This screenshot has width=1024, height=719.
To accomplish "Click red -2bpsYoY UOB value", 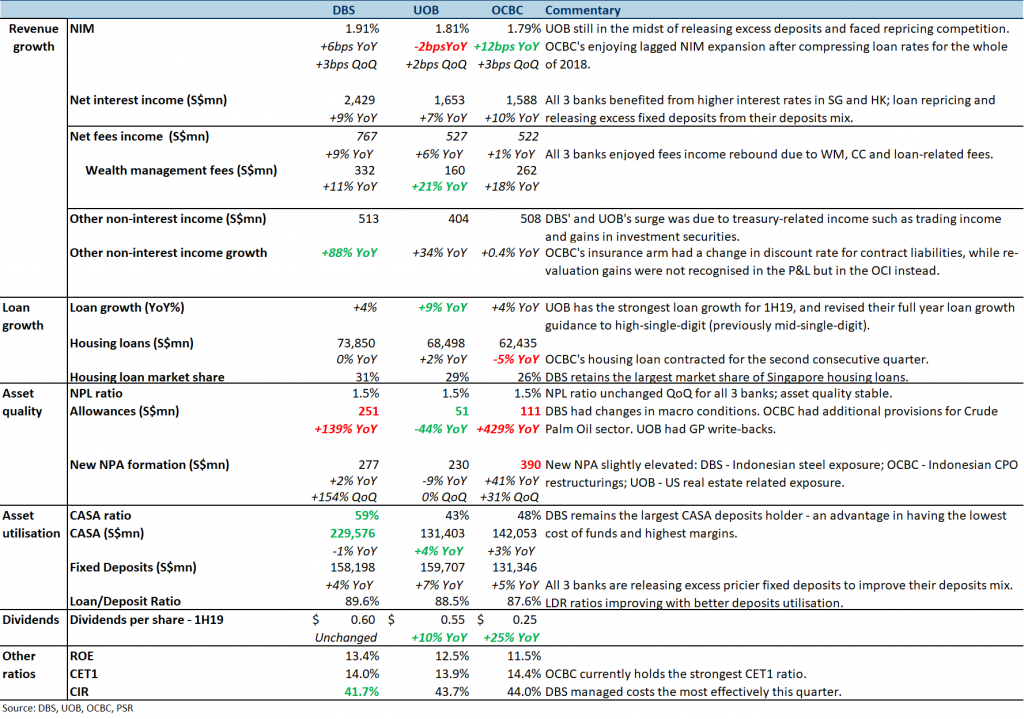I will [x=441, y=46].
